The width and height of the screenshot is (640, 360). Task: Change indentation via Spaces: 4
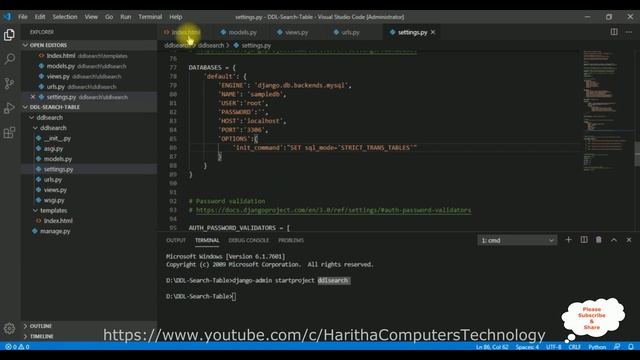pyautogui.click(x=527, y=347)
